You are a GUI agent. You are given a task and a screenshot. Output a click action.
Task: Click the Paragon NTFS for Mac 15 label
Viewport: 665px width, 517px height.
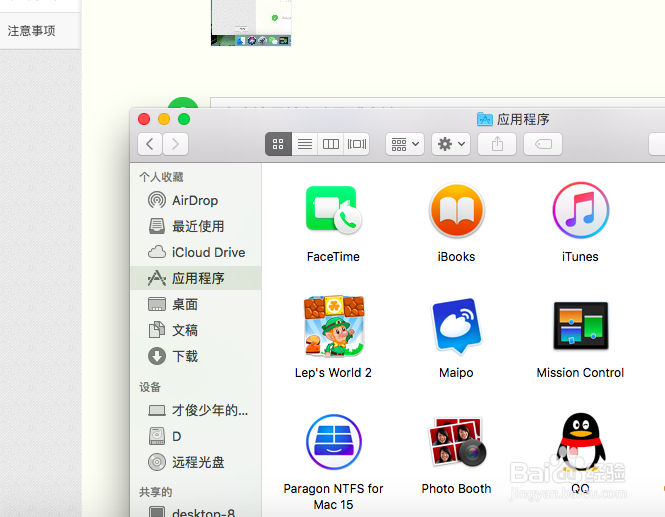(333, 497)
